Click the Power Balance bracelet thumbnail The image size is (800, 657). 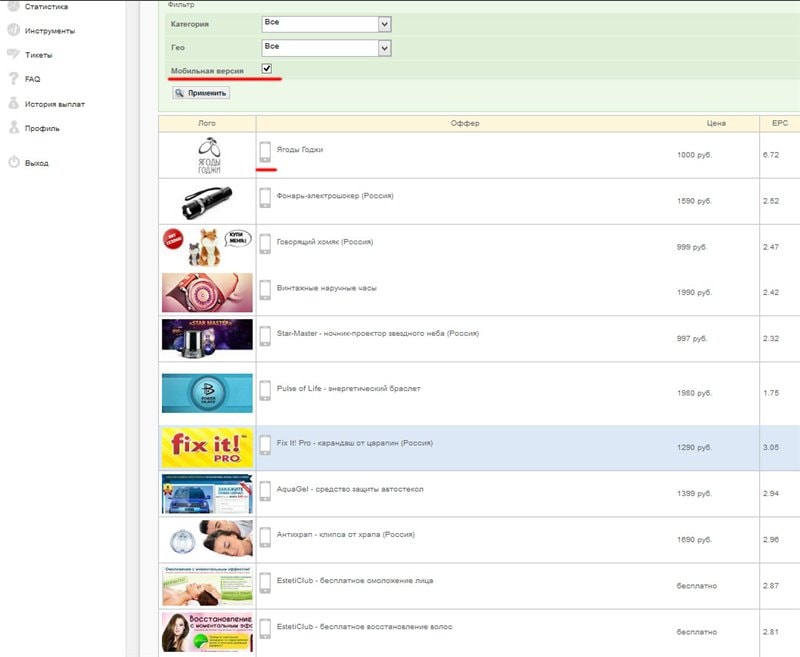[x=207, y=393]
